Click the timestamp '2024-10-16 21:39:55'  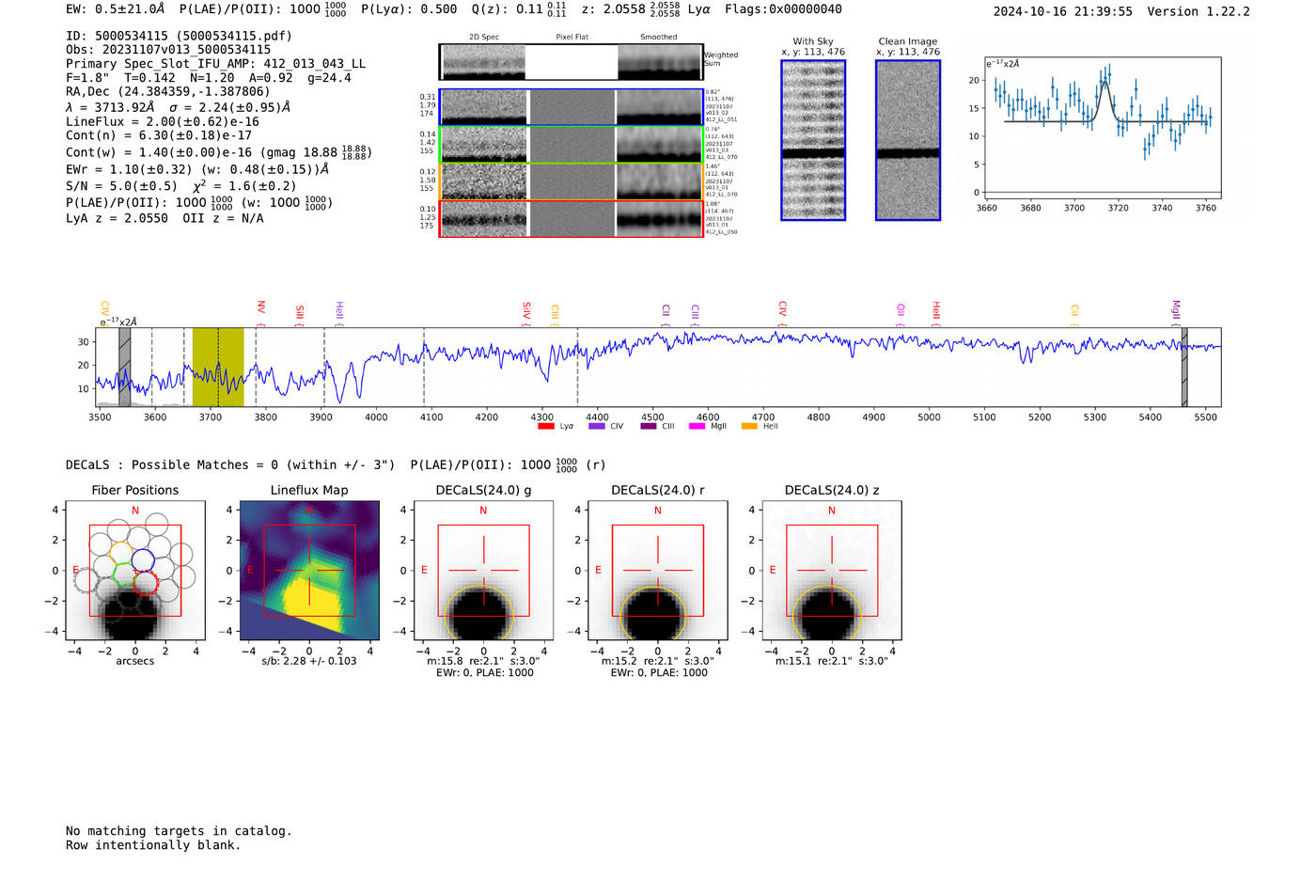(1063, 11)
